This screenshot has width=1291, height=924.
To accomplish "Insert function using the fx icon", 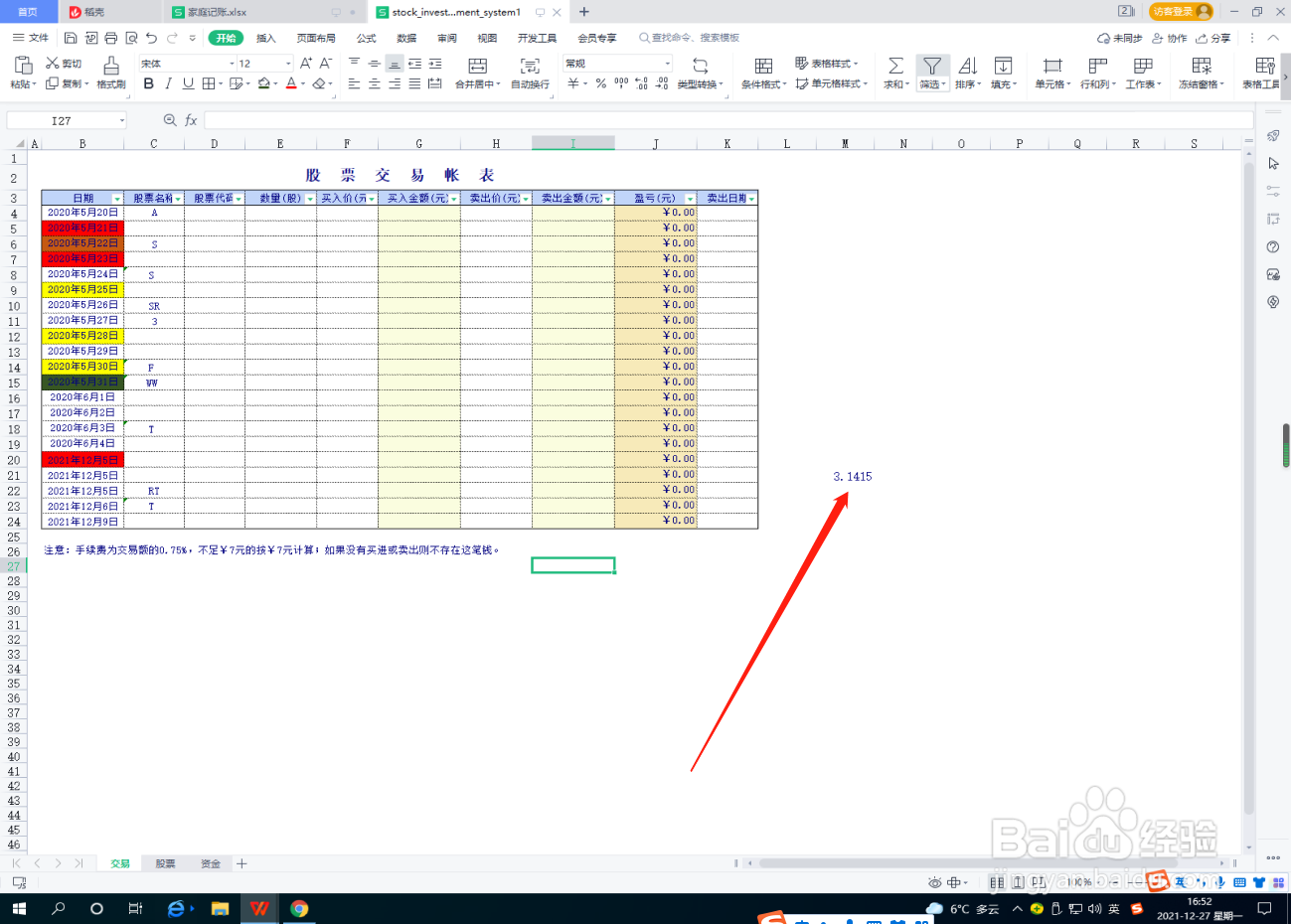I will [x=191, y=120].
